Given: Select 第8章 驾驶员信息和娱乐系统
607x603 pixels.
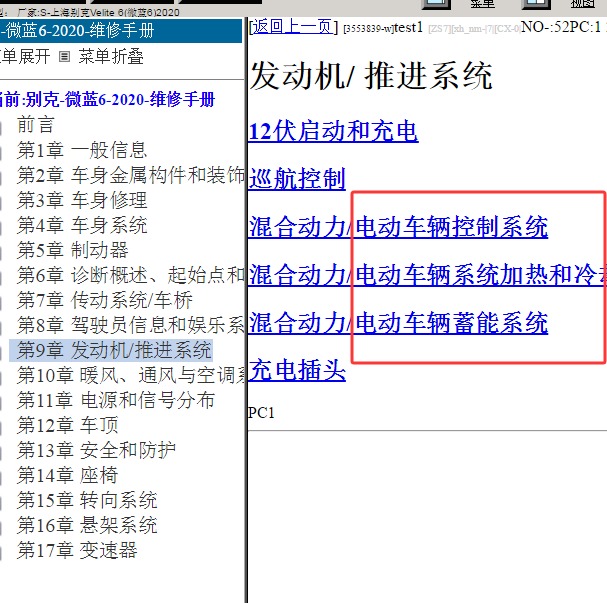Looking at the screenshot, I should [x=130, y=325].
